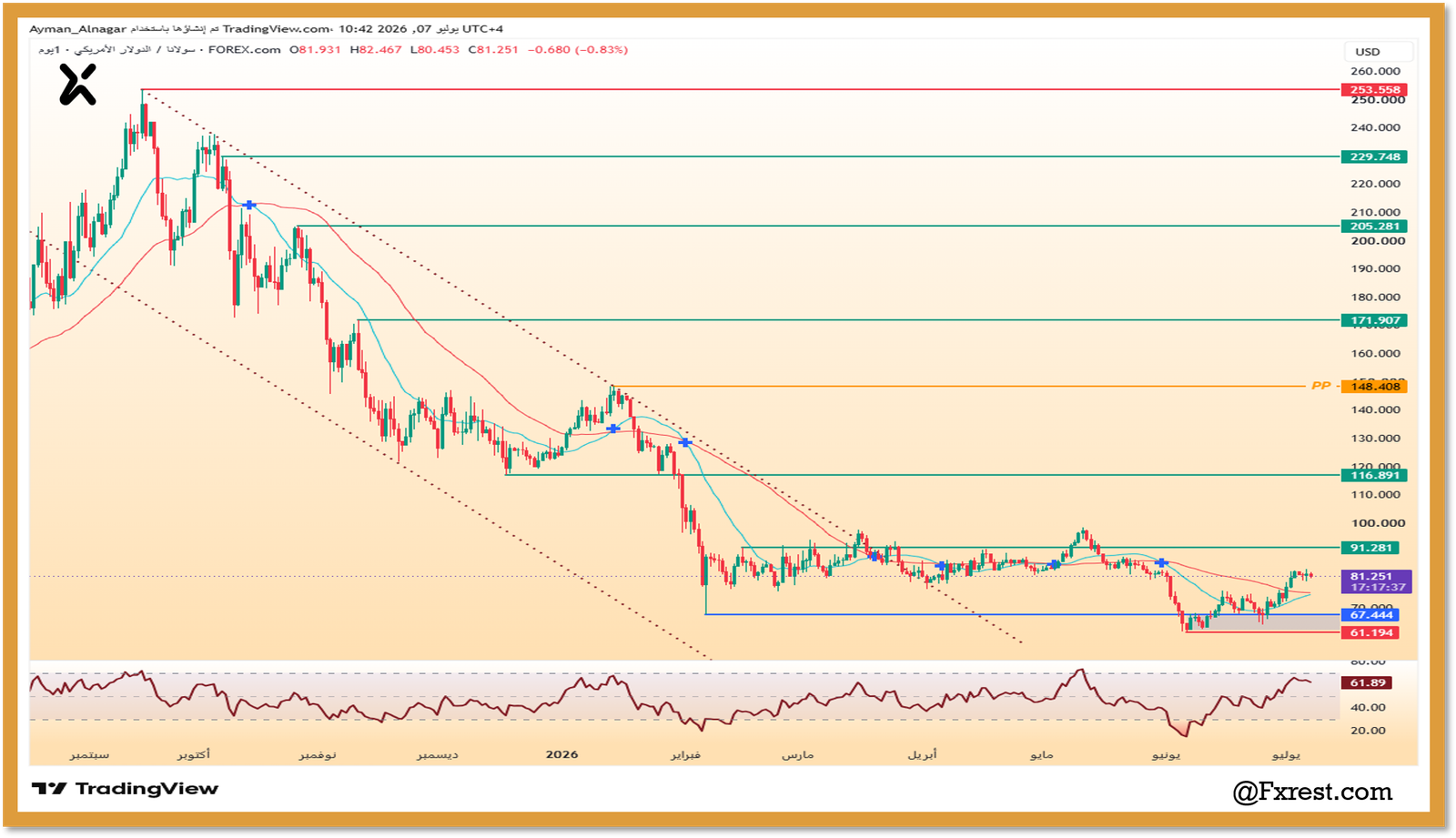1456x838 pixels.
Task: Click the red 61.194 low label
Action: pyautogui.click(x=1370, y=632)
